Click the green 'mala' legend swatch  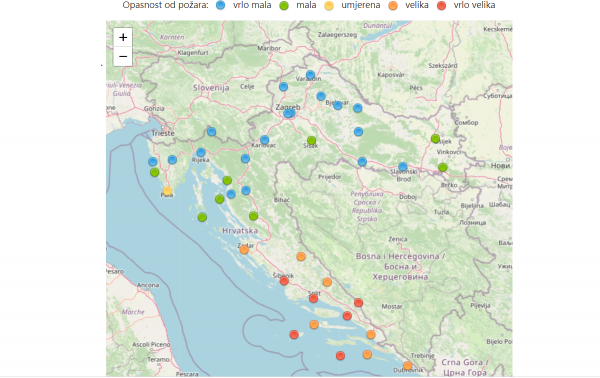284,5
